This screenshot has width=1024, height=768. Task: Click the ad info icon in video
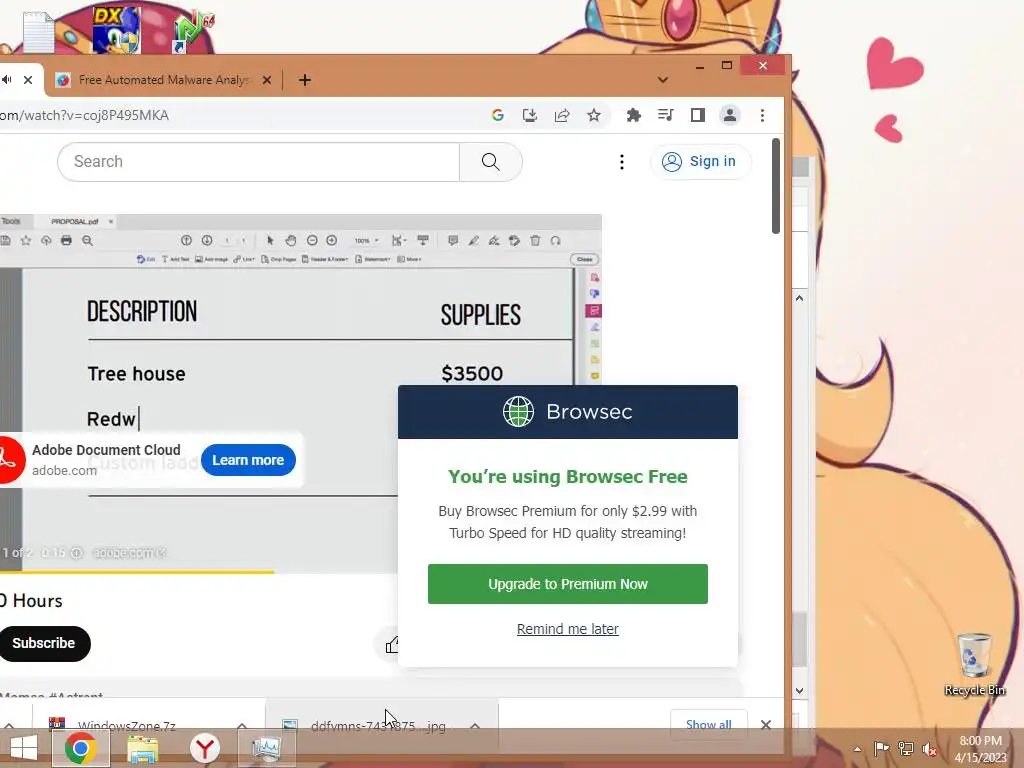(x=76, y=552)
